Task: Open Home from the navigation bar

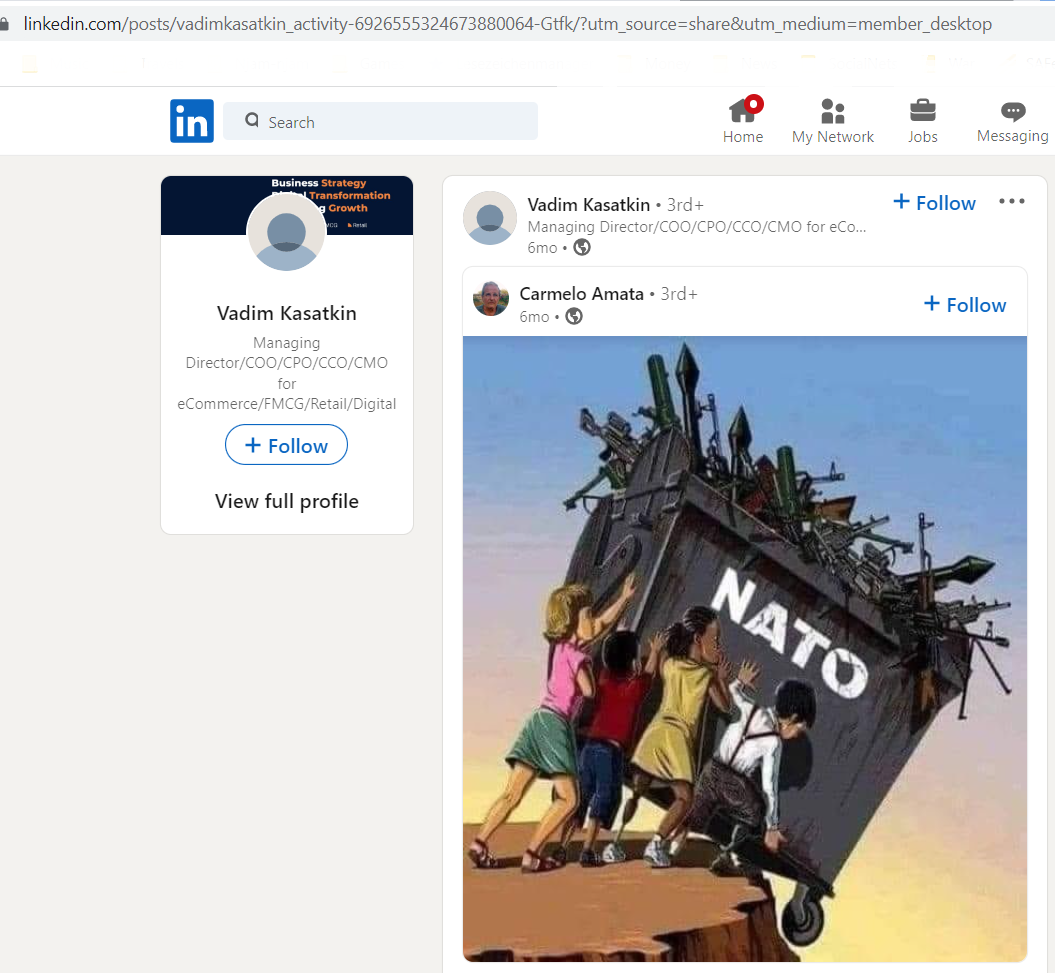Action: coord(743,120)
